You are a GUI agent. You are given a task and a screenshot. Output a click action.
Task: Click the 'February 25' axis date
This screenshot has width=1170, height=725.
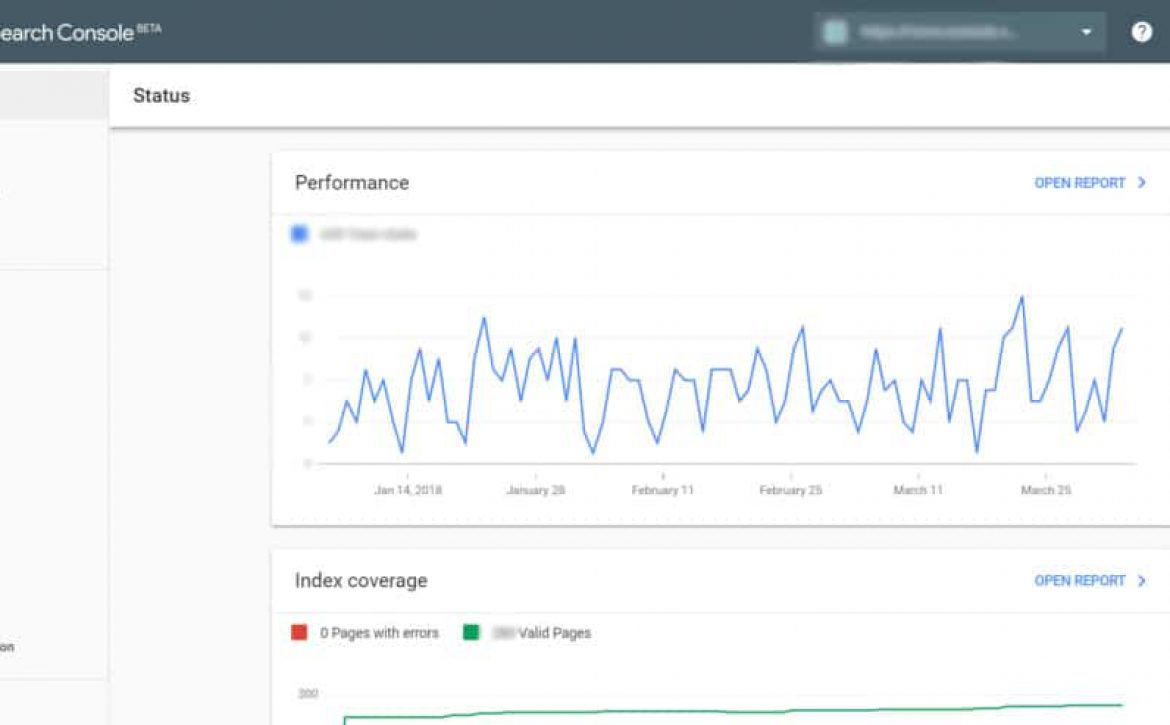[x=790, y=490]
